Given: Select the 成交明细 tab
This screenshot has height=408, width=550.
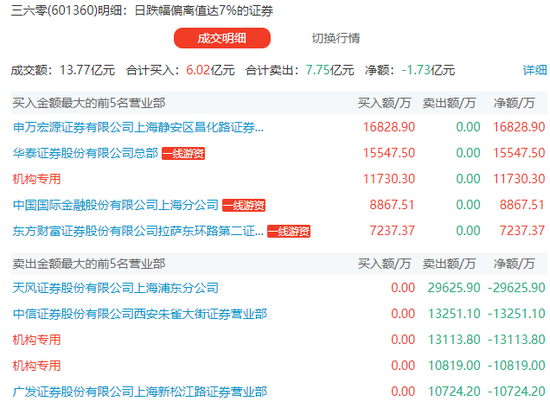Looking at the screenshot, I should 222,38.
